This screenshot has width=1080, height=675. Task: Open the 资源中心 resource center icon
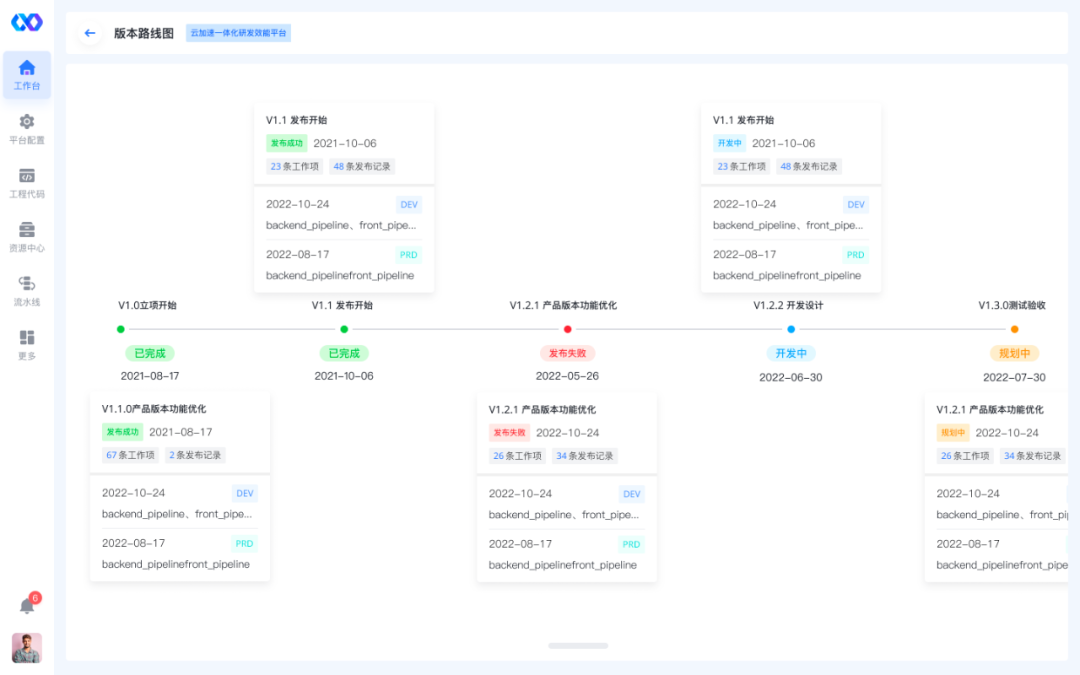26,235
